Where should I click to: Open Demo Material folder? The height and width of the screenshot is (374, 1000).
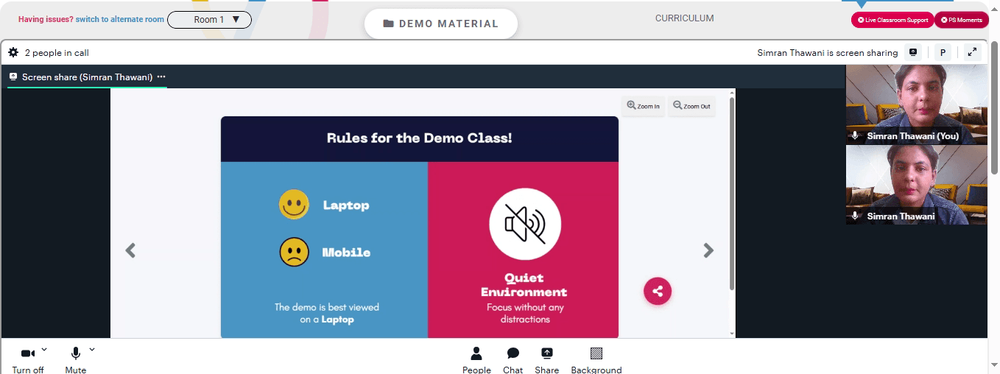click(441, 24)
